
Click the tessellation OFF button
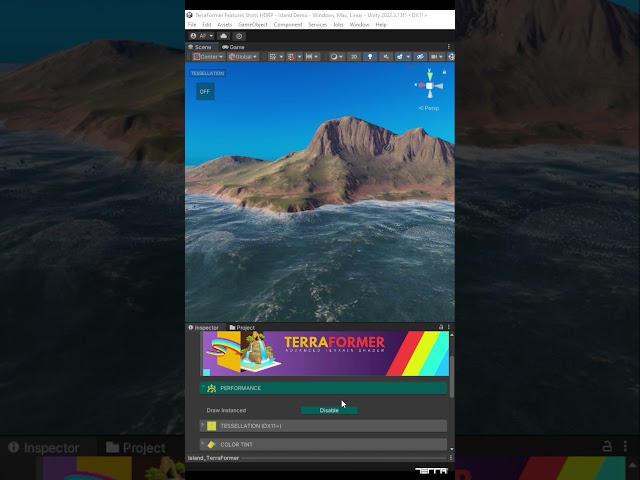pos(204,91)
